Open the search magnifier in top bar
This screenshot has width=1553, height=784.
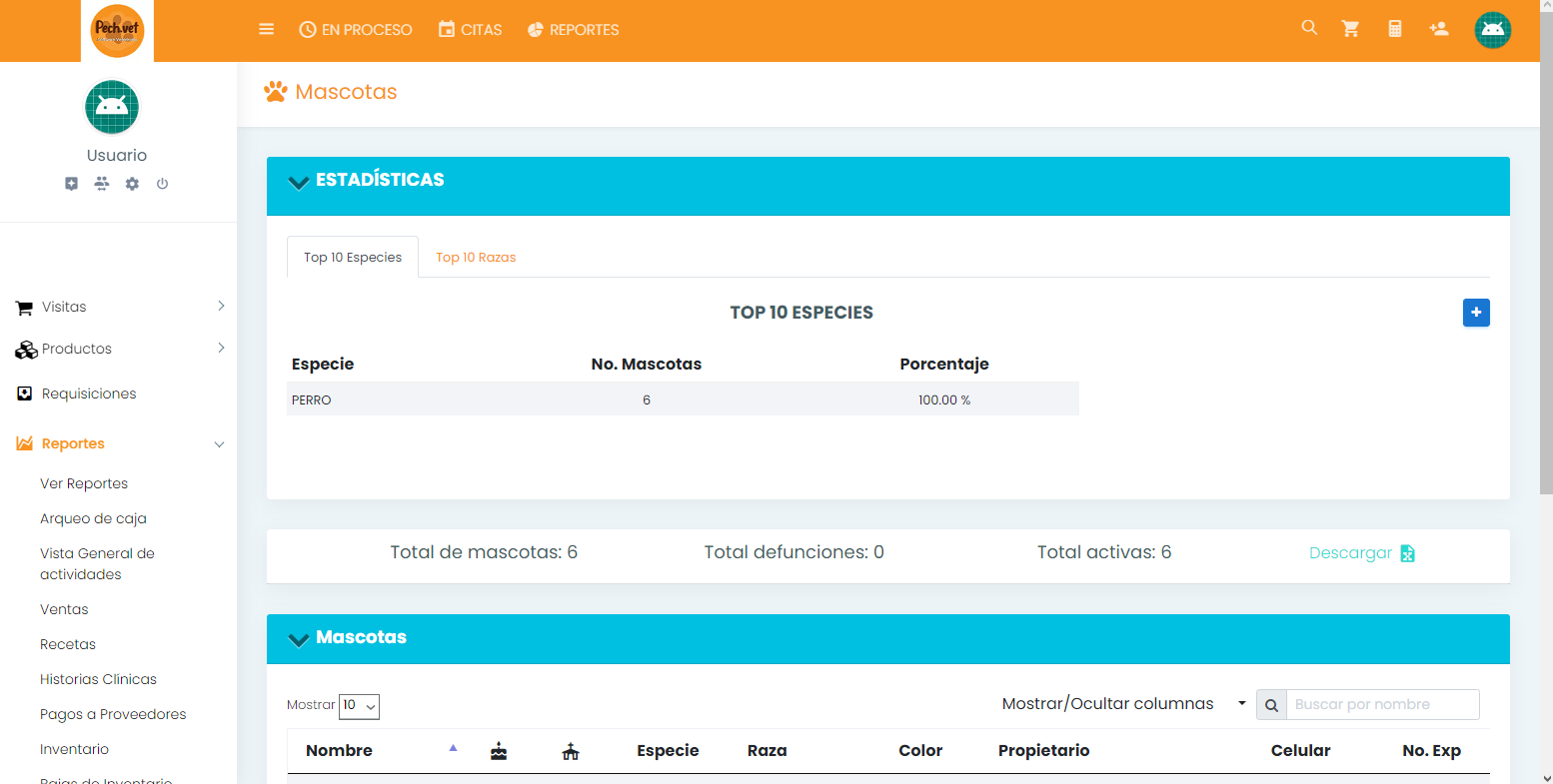coord(1309,28)
